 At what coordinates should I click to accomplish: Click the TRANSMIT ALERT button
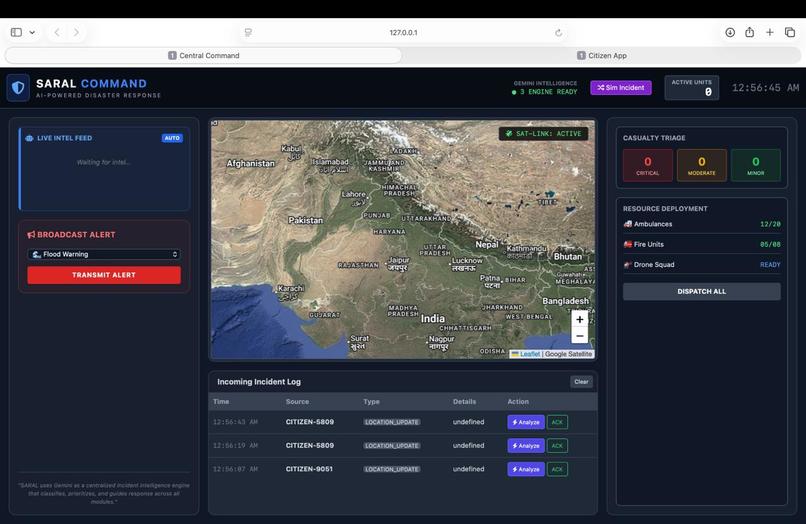[x=104, y=275]
